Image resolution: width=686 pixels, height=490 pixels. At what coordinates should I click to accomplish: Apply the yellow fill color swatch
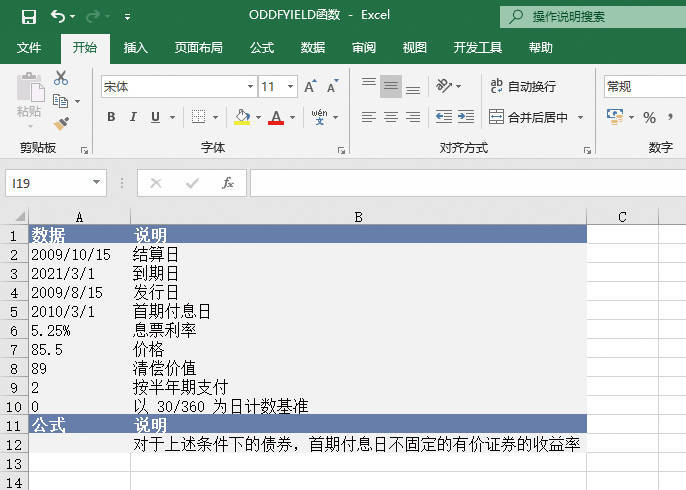point(241,117)
